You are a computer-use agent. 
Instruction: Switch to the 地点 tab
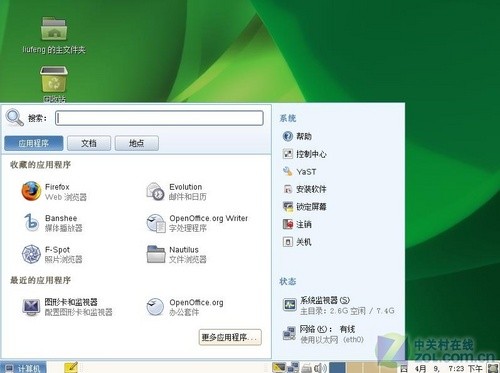[137, 143]
